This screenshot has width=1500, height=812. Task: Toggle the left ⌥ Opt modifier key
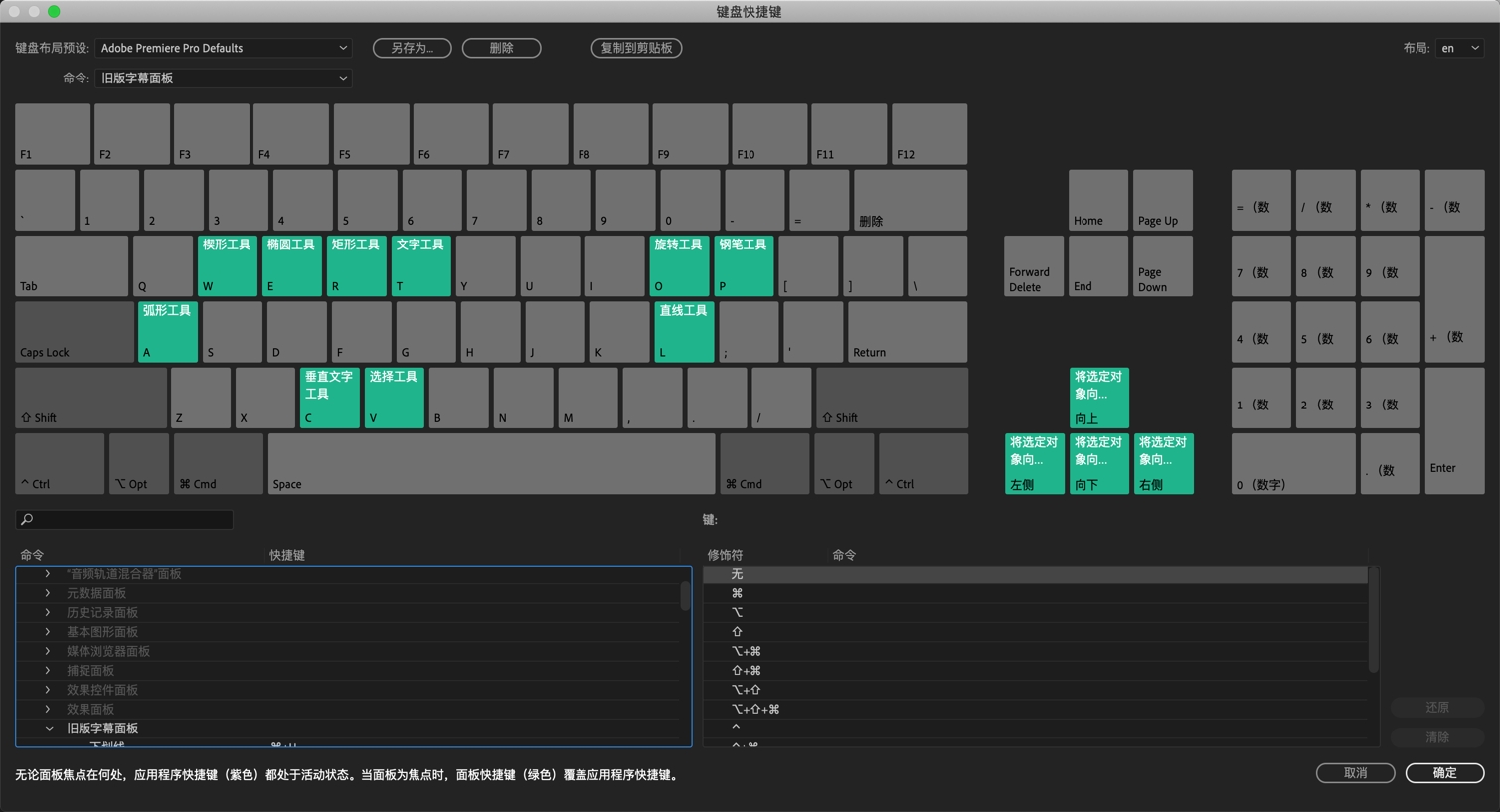click(x=139, y=463)
